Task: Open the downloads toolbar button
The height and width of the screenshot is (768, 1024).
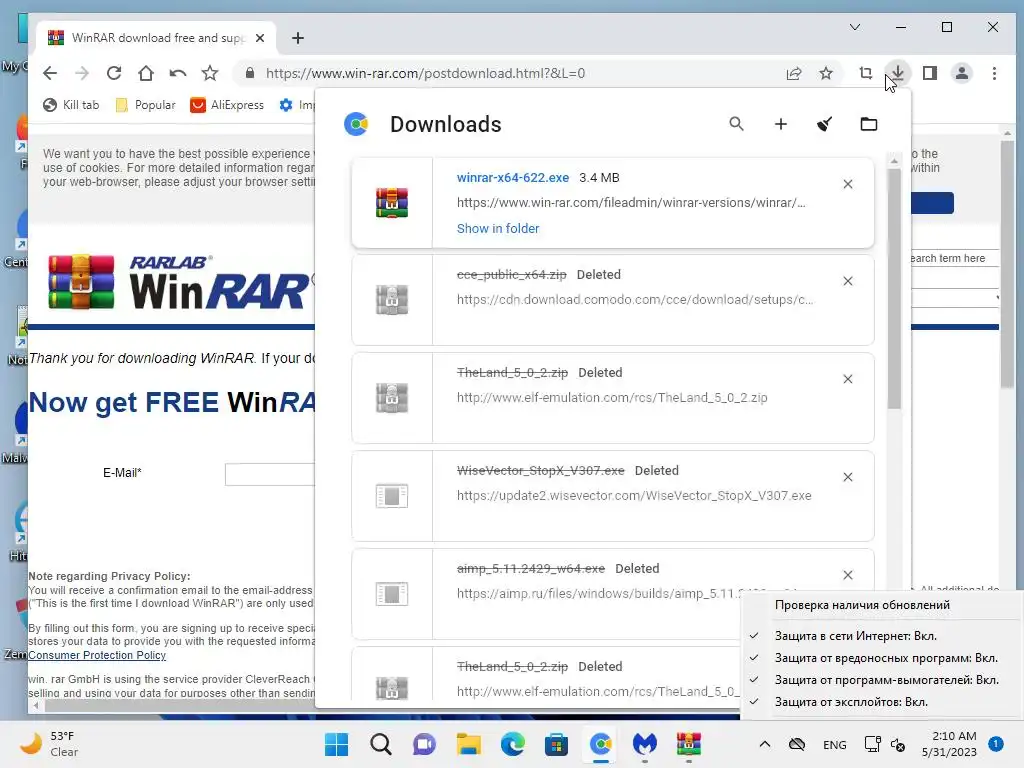Action: pos(898,73)
